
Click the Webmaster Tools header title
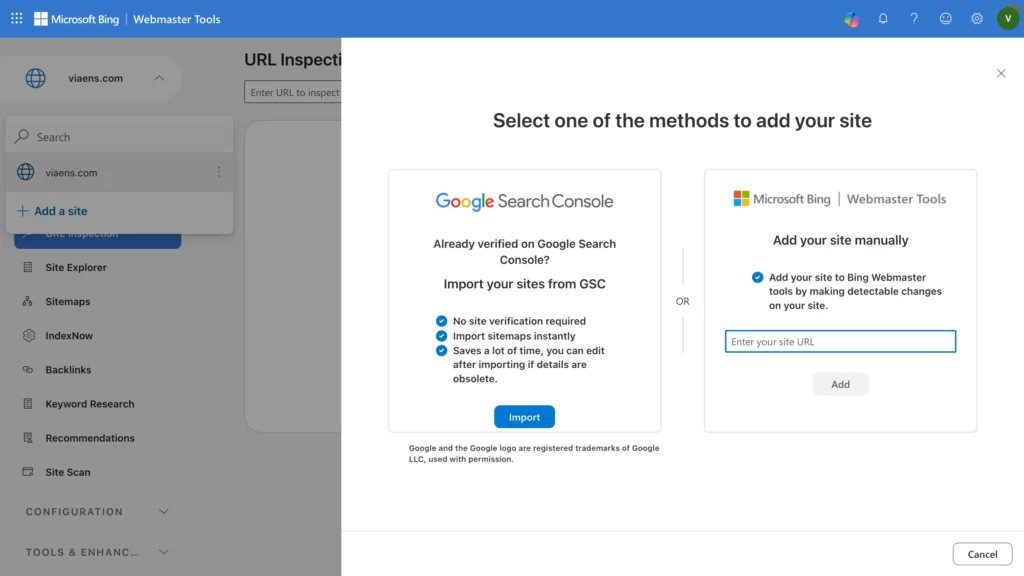176,19
